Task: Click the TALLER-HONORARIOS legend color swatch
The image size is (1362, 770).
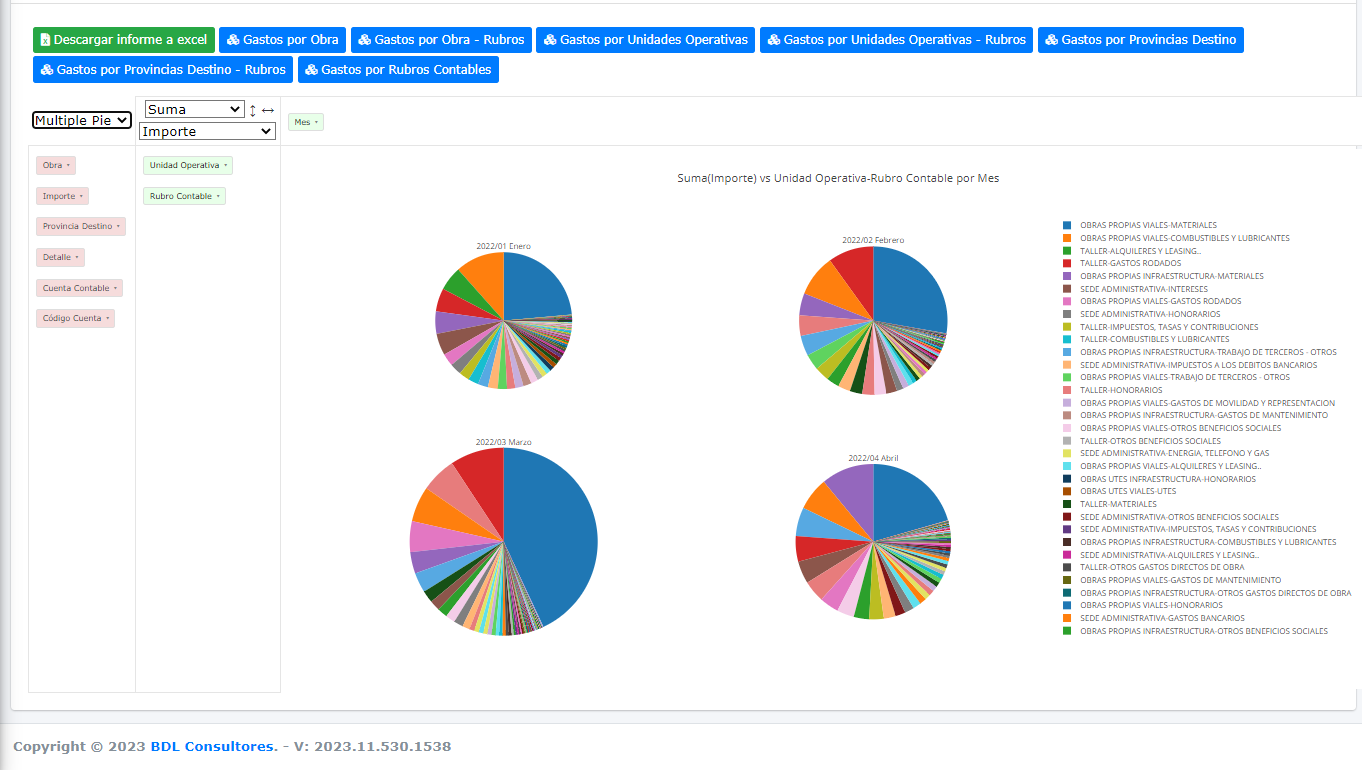Action: (x=1067, y=390)
